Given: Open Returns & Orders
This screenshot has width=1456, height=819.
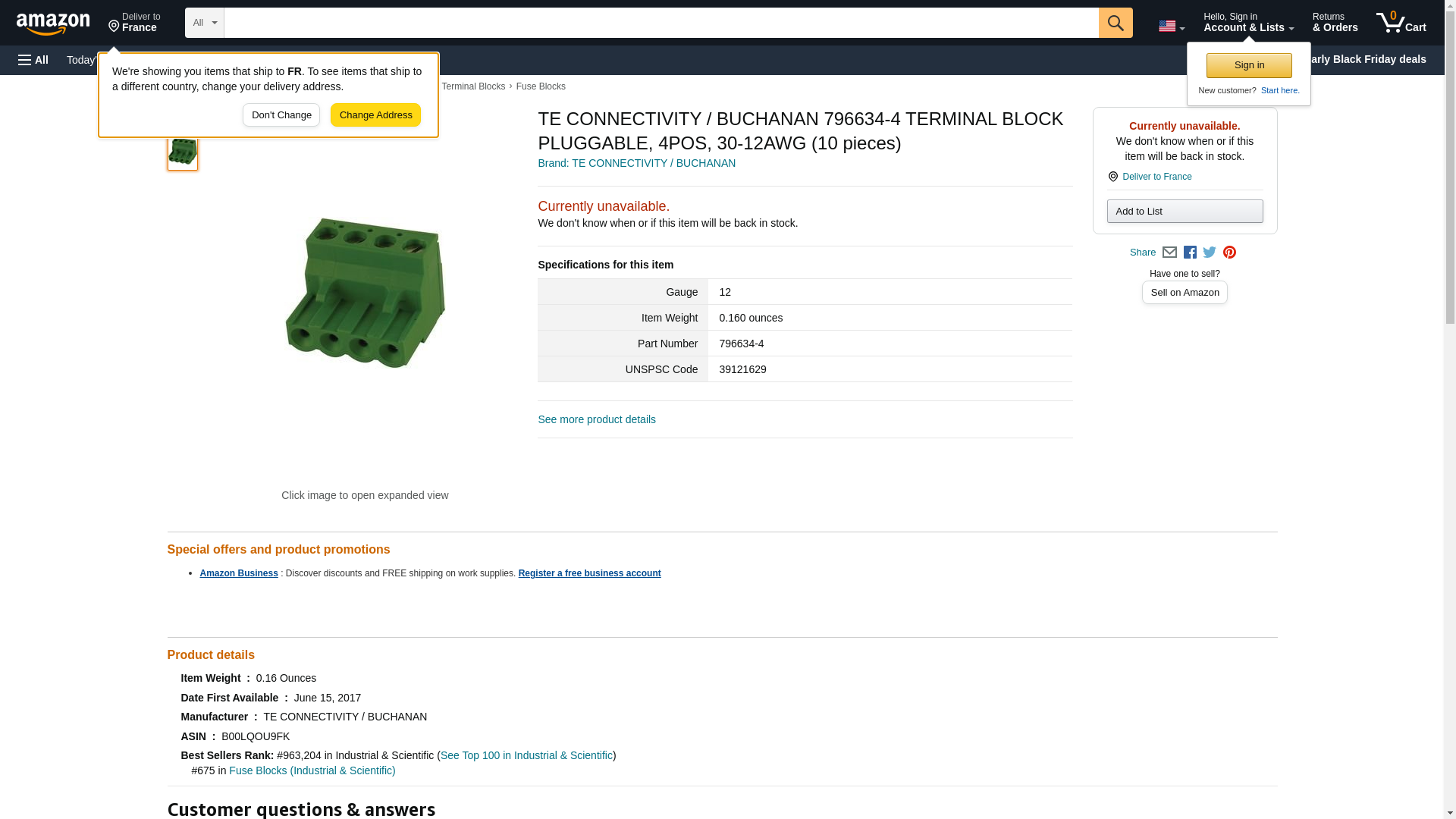Looking at the screenshot, I should click(x=1335, y=23).
